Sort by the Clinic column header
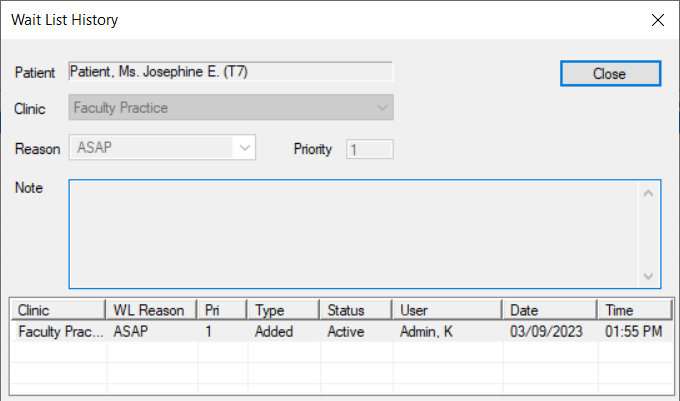680x401 pixels. click(57, 310)
